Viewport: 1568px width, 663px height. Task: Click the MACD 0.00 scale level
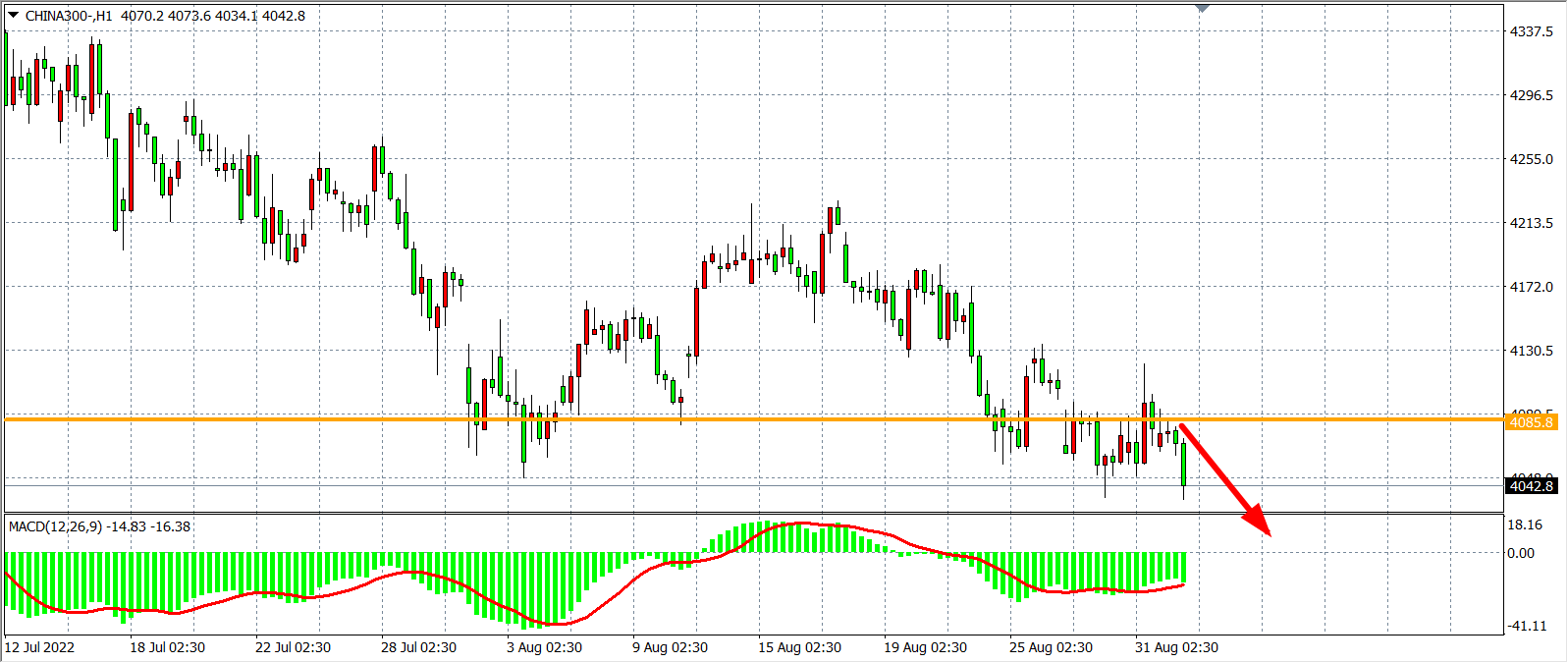point(1520,553)
